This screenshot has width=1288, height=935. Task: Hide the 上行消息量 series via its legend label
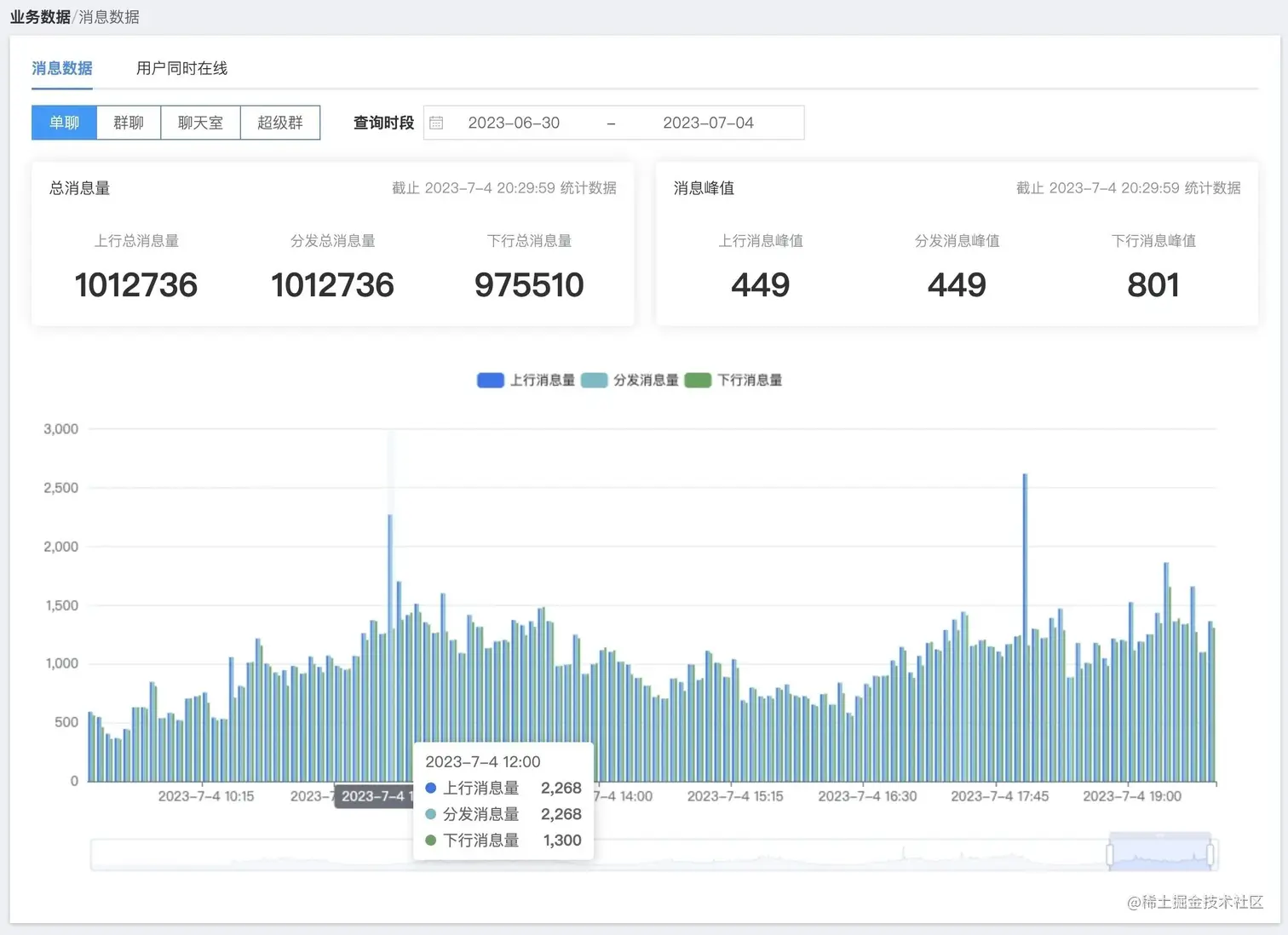543,380
